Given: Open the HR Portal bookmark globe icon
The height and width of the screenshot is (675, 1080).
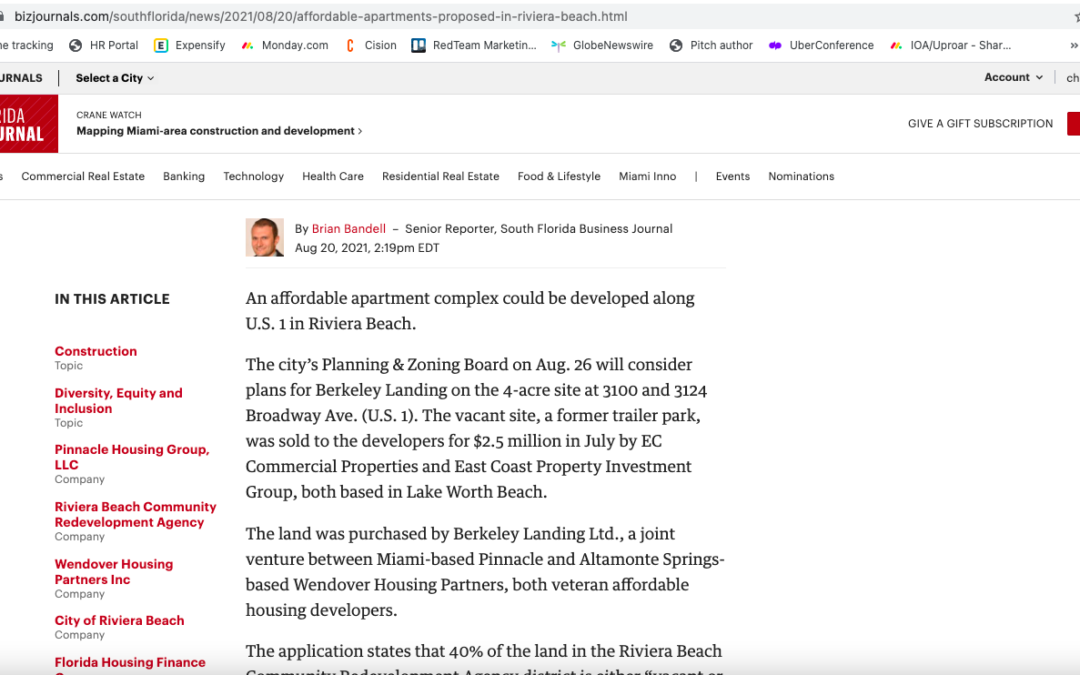Looking at the screenshot, I should [x=76, y=45].
